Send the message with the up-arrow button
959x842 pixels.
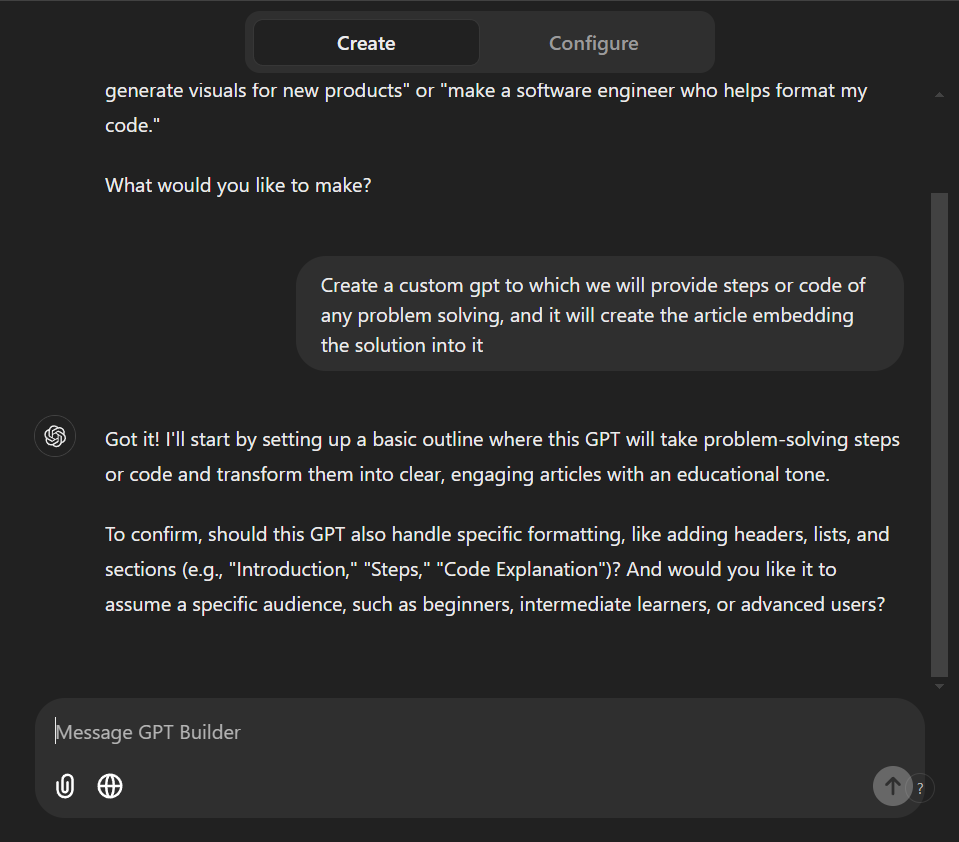pos(892,786)
